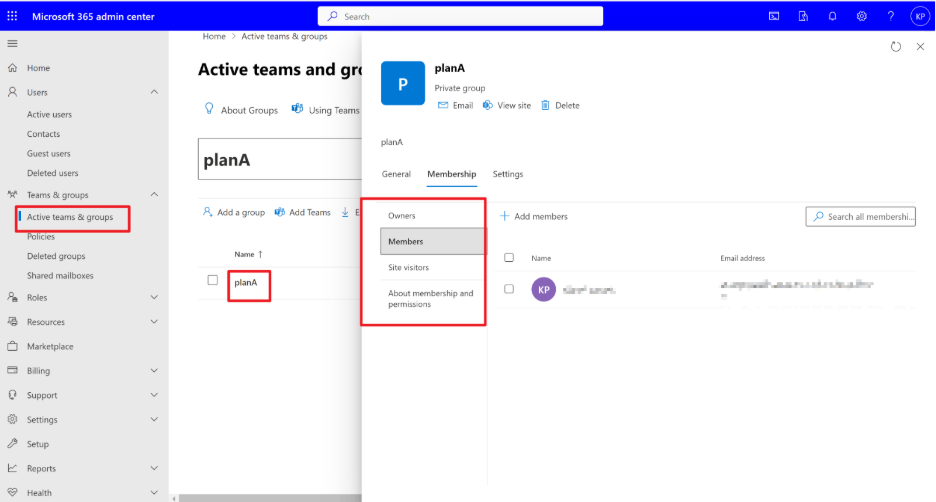The image size is (936, 502).
Task: Click the Email address column header
Action: [x=743, y=258]
